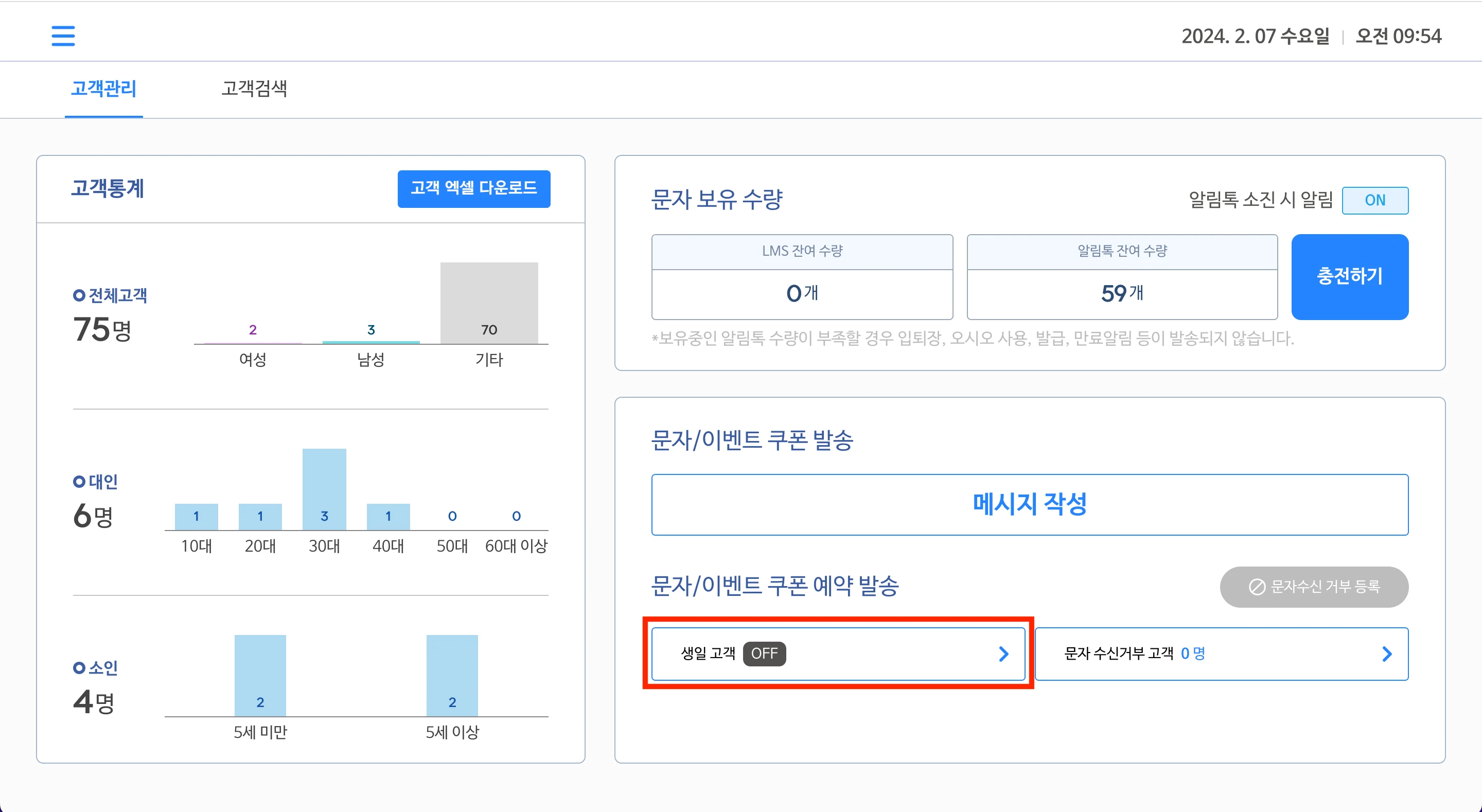The width and height of the screenshot is (1482, 812).
Task: Click the 5세 이상 bar in 소인 chart
Action: [452, 676]
